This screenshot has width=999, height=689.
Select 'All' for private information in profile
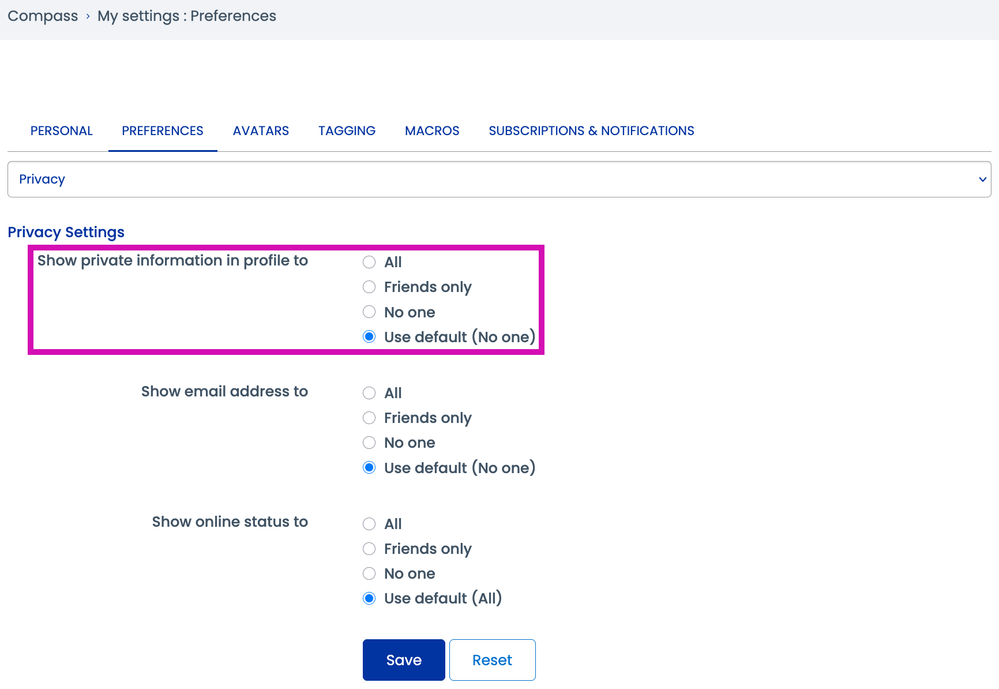[369, 262]
